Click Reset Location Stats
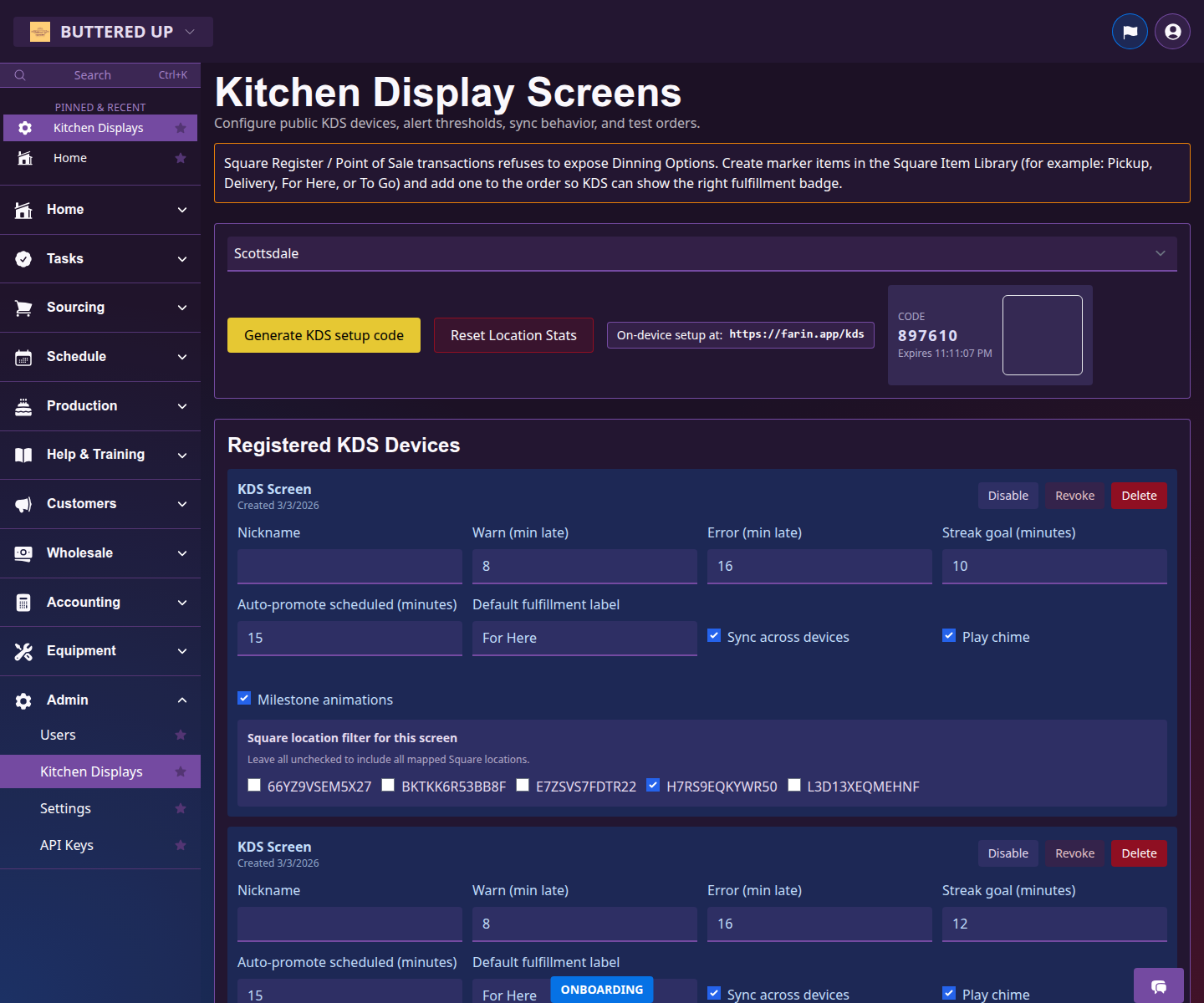Viewport: 1204px width, 1003px height. tap(513, 335)
